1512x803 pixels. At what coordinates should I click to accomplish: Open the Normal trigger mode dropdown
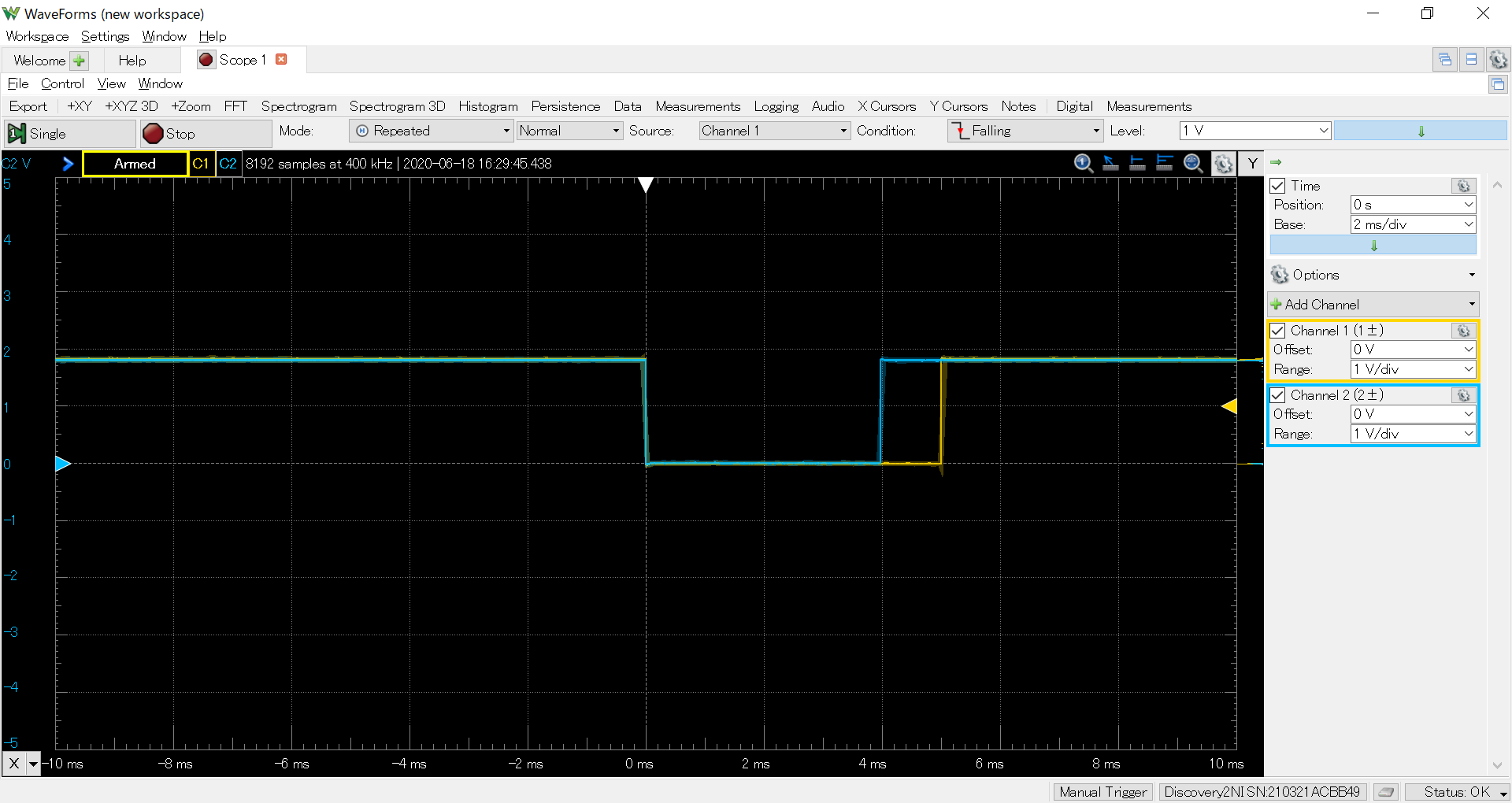pos(569,131)
